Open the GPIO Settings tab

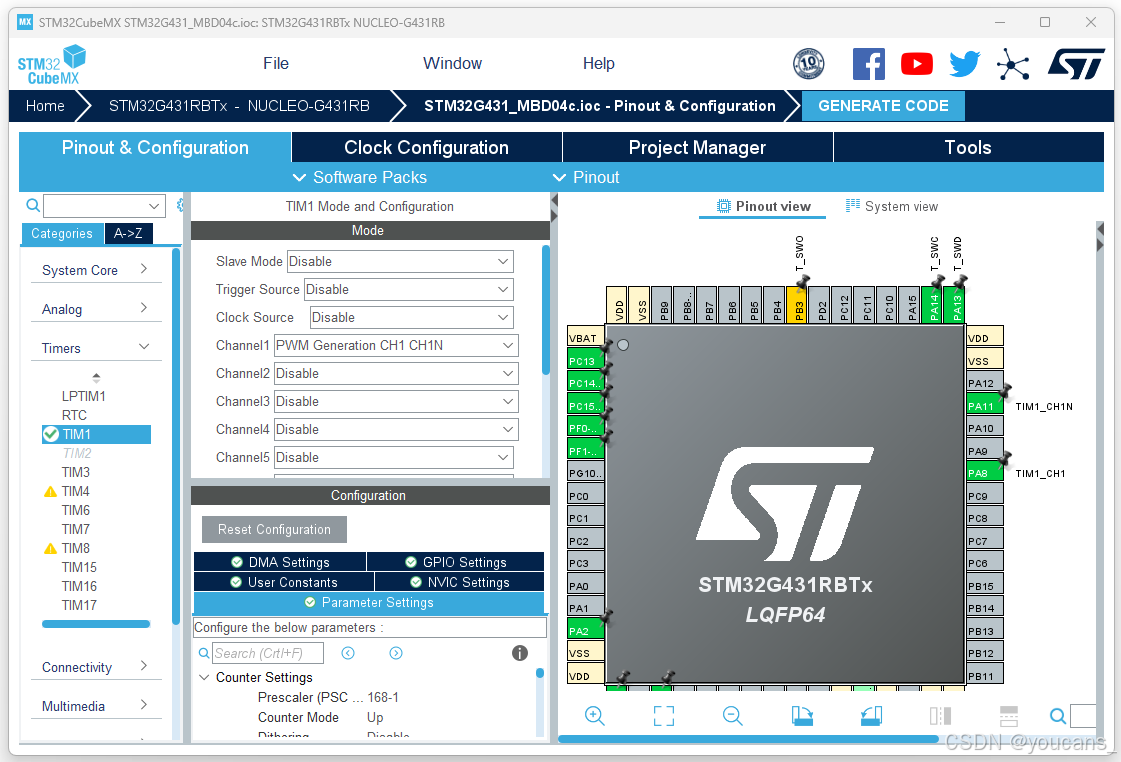(x=455, y=562)
